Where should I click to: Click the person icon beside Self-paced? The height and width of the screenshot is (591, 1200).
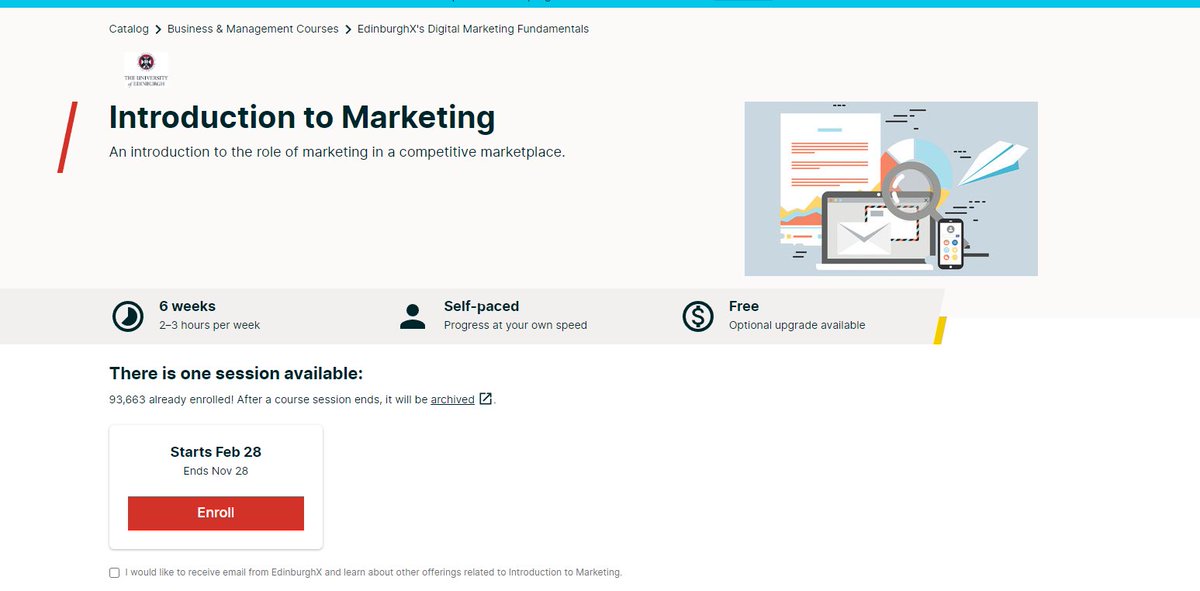tap(412, 317)
